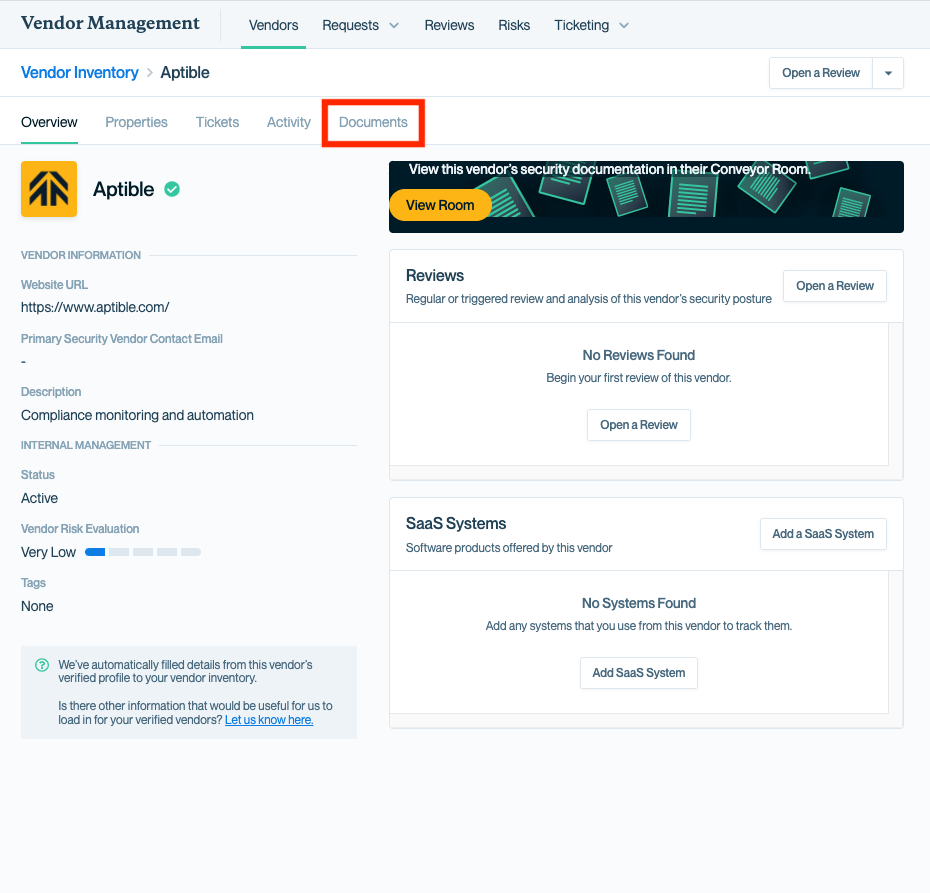930x893 pixels.
Task: Click the Conveyor Room banner image
Action: coord(646,197)
